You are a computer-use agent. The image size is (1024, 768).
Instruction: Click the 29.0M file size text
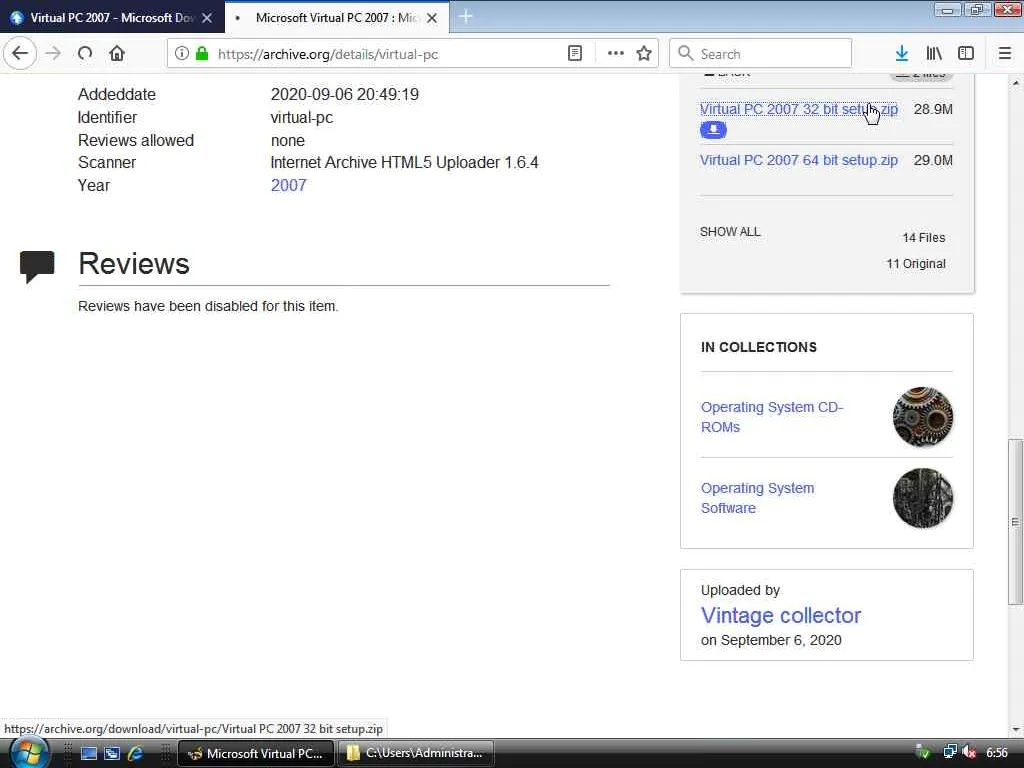(933, 160)
